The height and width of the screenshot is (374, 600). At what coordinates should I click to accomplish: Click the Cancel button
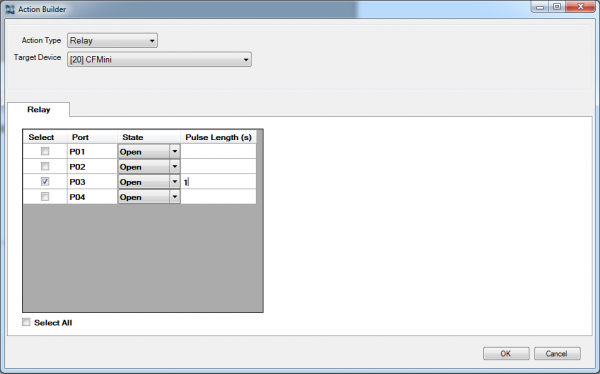click(x=557, y=354)
